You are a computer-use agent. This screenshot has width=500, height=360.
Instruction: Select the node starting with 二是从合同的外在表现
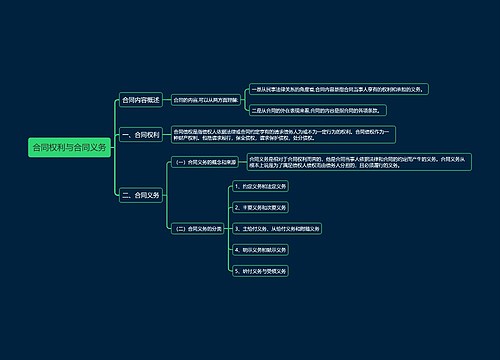318,110
